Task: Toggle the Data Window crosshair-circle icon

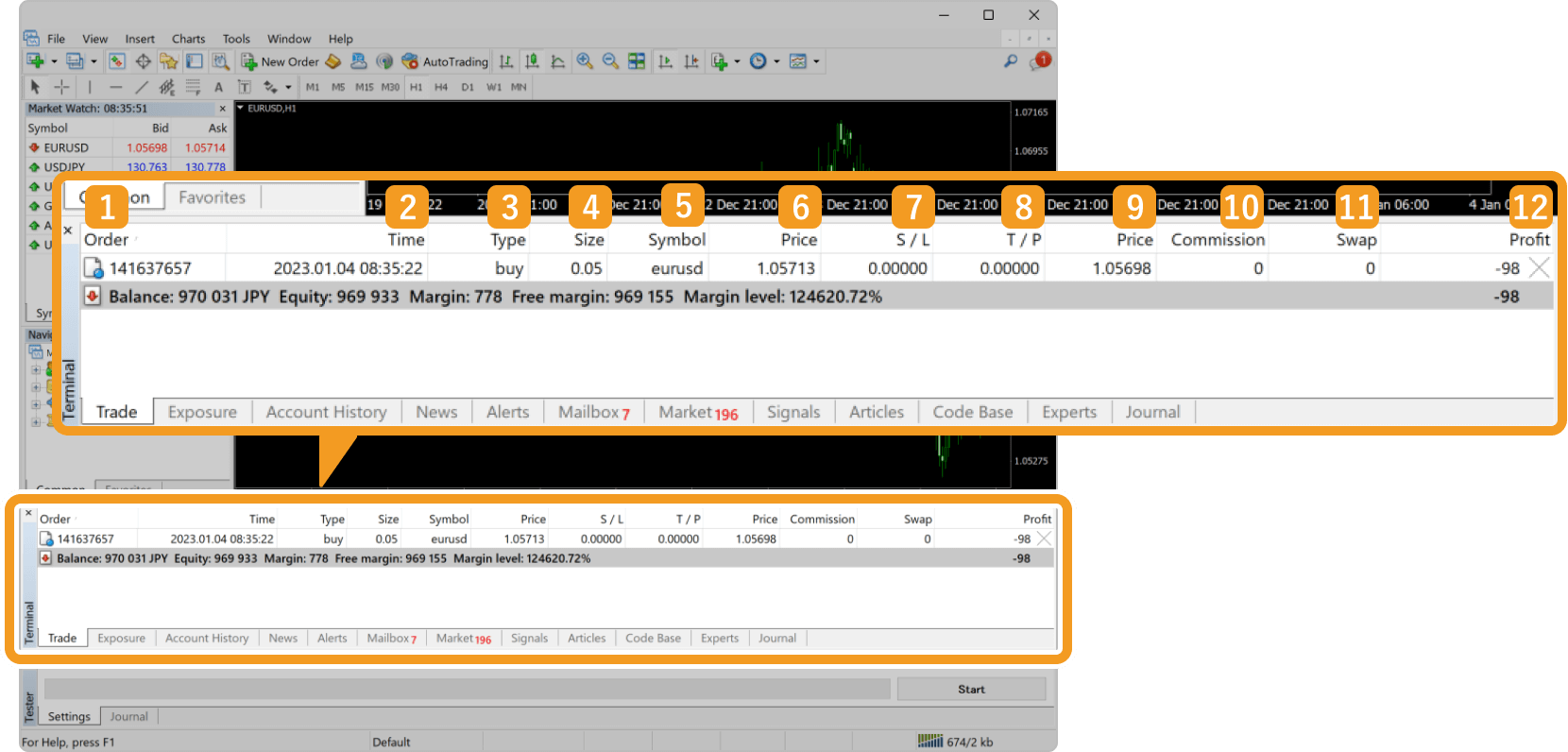Action: point(143,61)
